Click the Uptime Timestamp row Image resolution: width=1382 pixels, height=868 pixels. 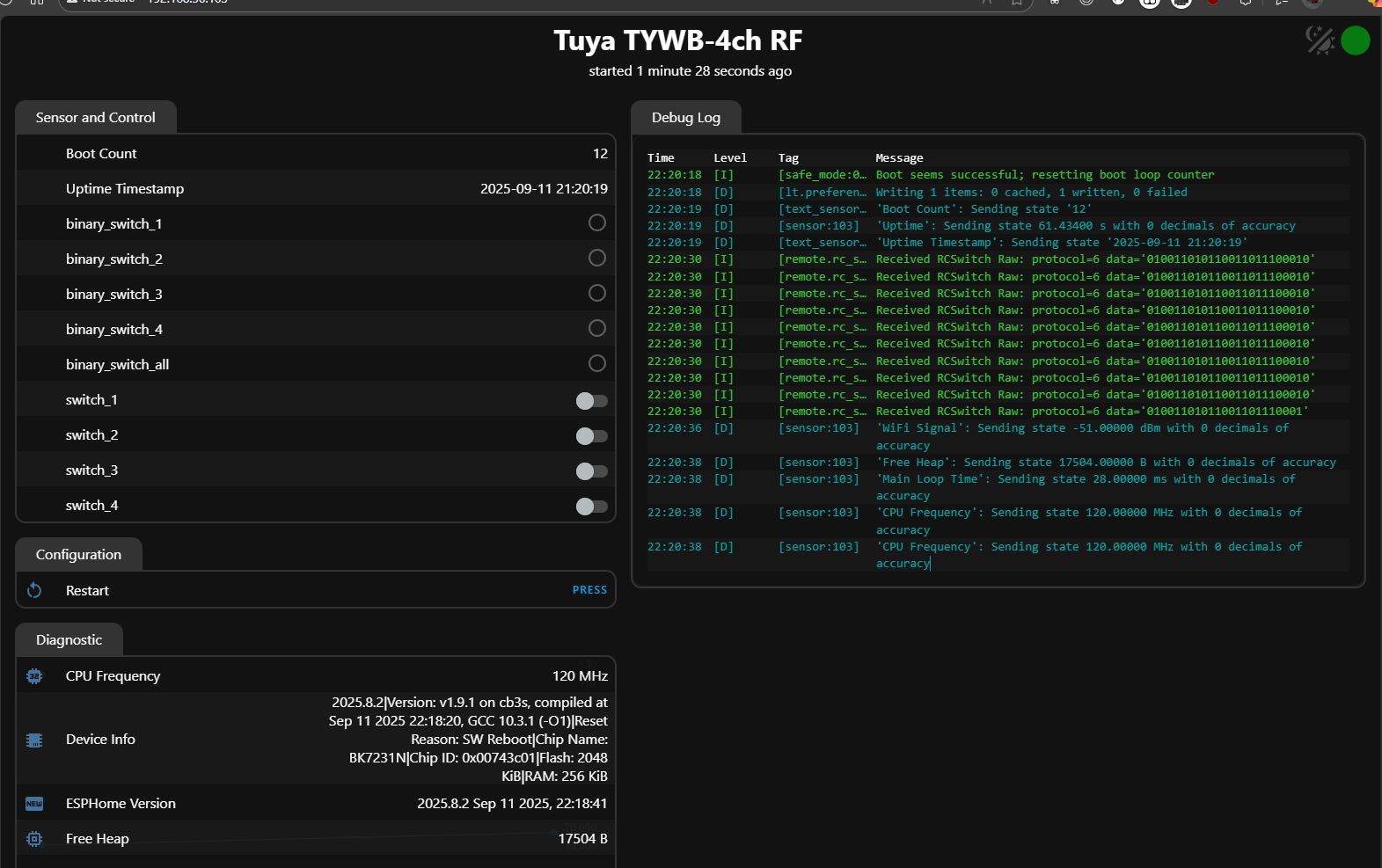(x=316, y=189)
